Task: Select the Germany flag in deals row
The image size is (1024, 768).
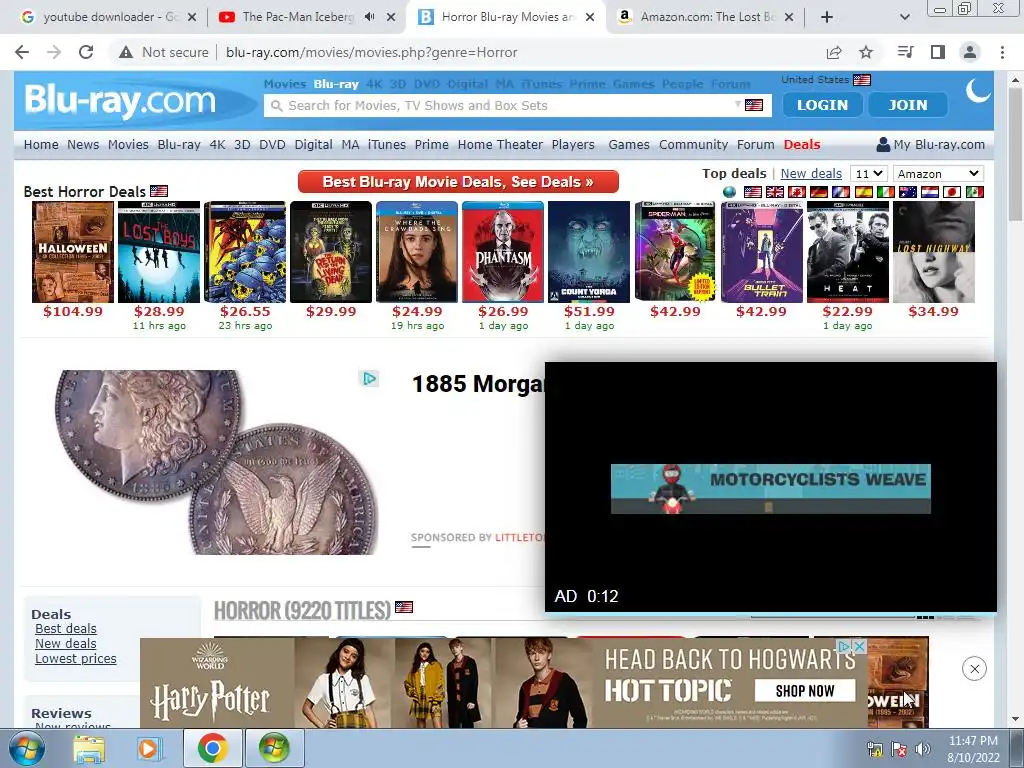Action: point(819,192)
